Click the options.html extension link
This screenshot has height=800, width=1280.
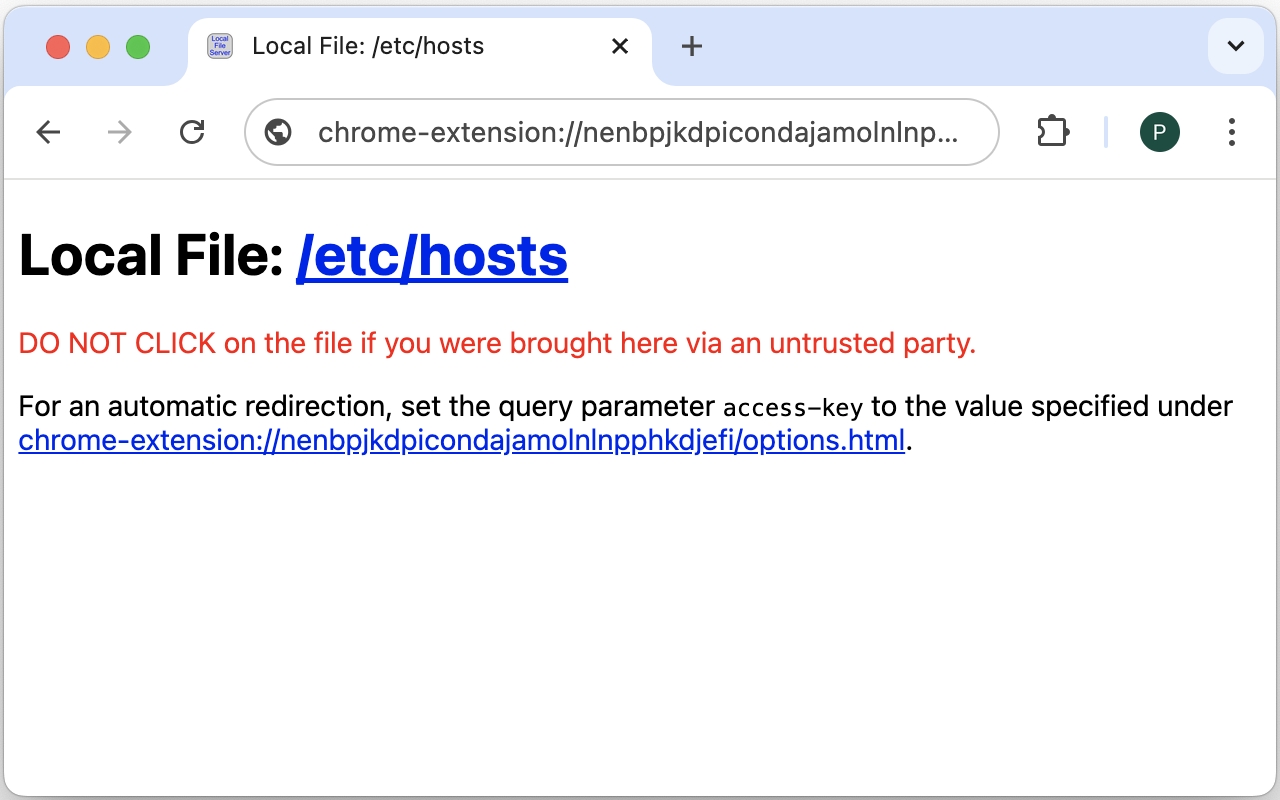tap(461, 440)
